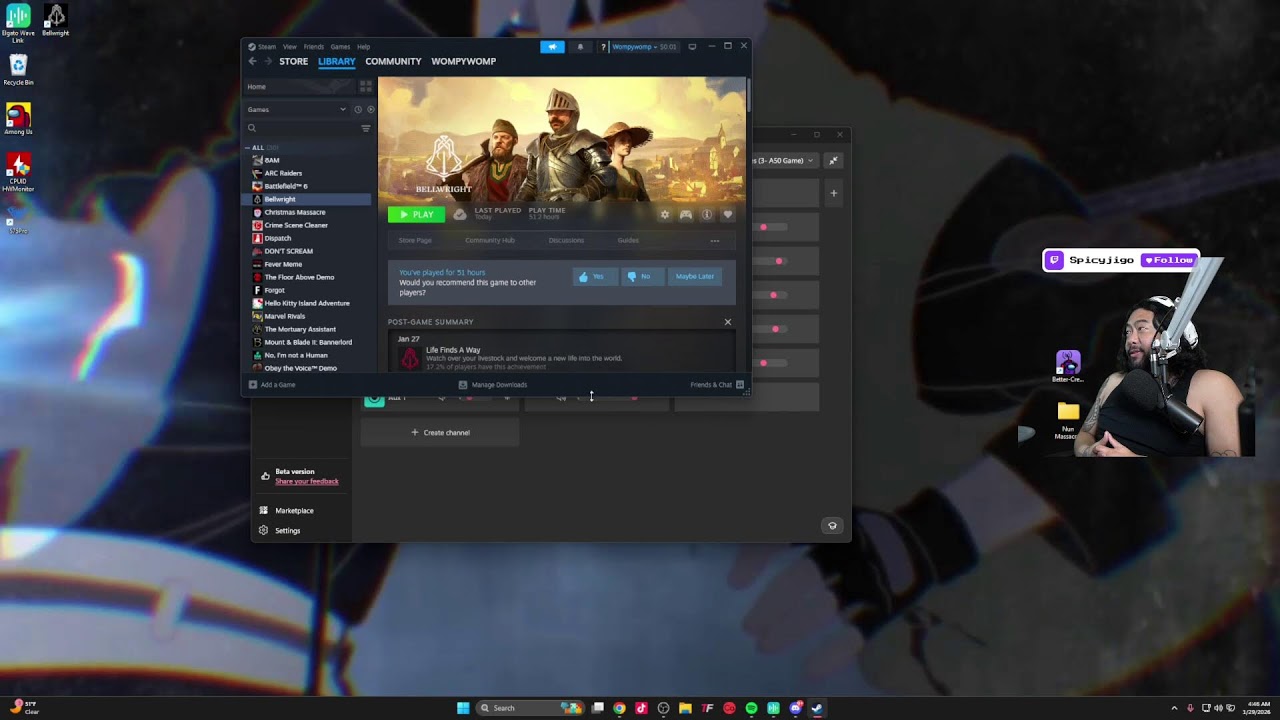Open Bellwright game properties gear
1280x720 pixels.
click(665, 215)
